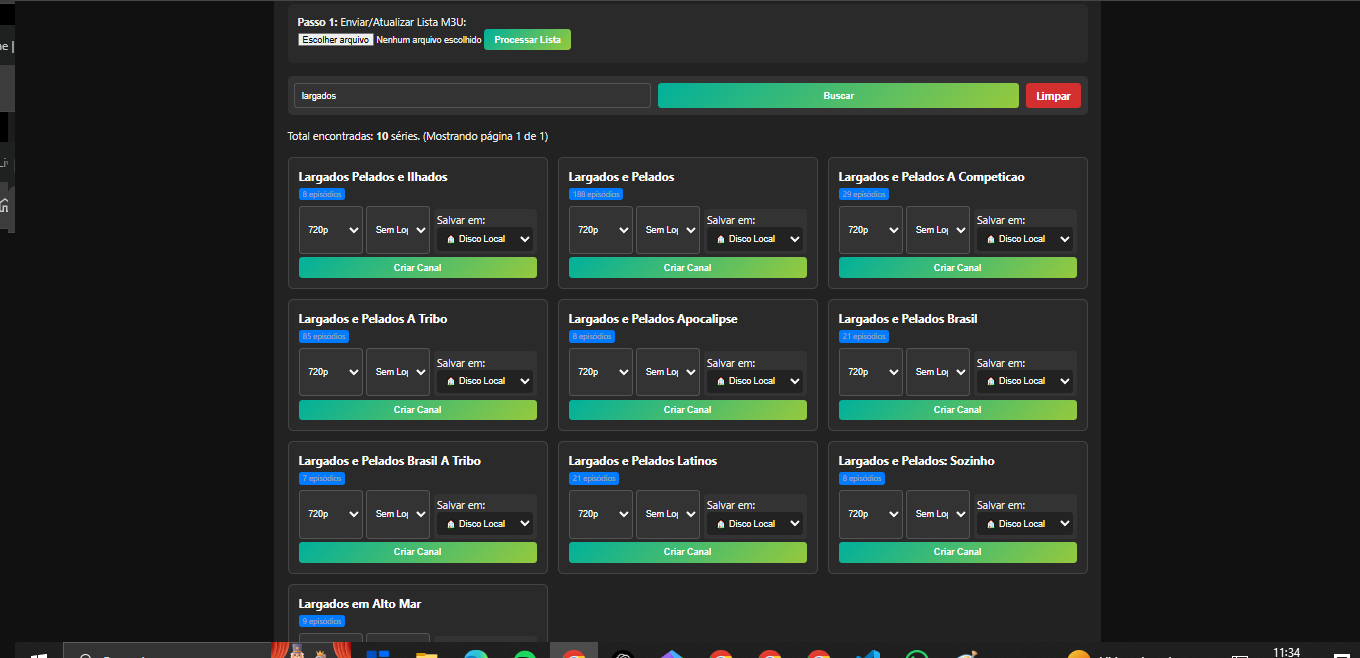Screen dimensions: 1360x658
Task: Open Sem Logo dropdown for Largados e Pelados Latinos
Action: pos(668,514)
